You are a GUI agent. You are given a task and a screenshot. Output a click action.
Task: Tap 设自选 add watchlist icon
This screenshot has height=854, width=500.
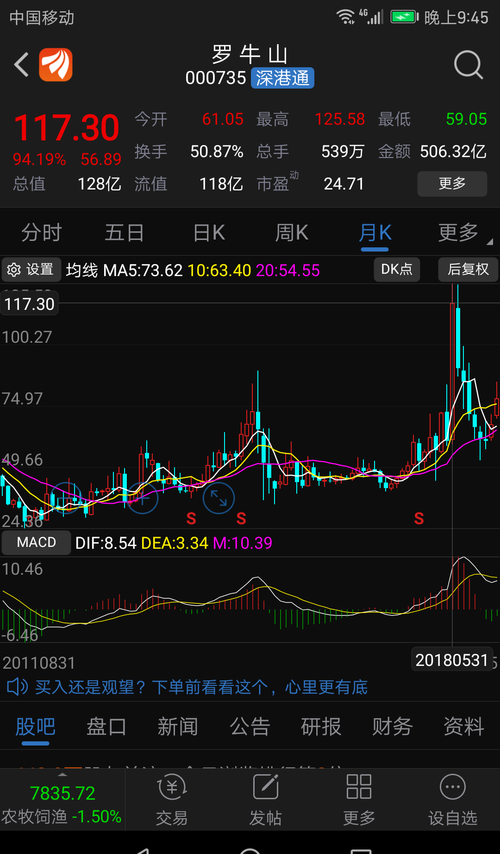(x=453, y=800)
